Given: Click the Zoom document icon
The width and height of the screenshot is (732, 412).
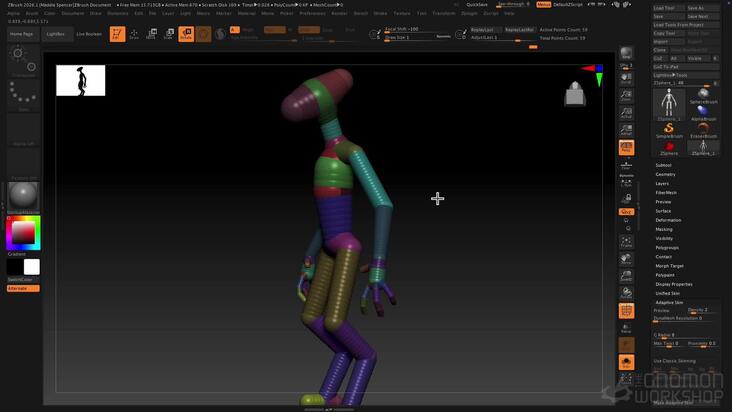Looking at the screenshot, I should tap(626, 96).
